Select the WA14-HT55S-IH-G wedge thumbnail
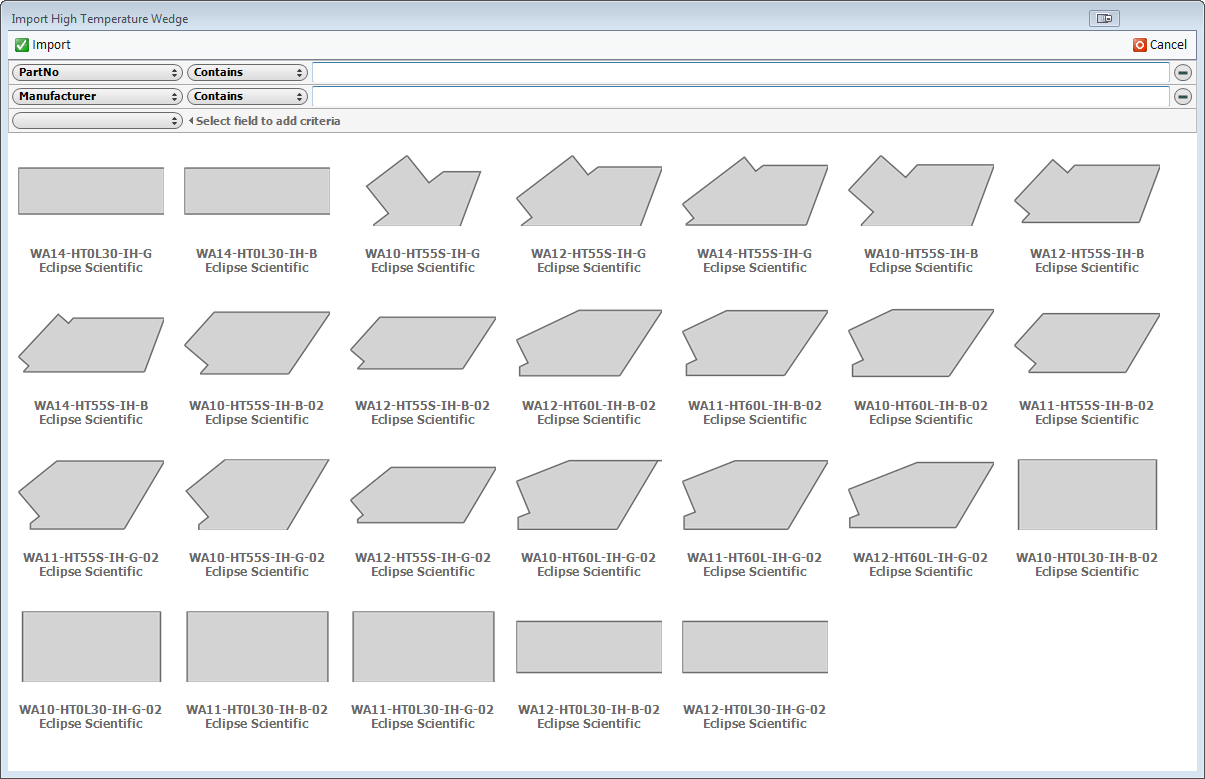The image size is (1205, 779). tap(755, 190)
